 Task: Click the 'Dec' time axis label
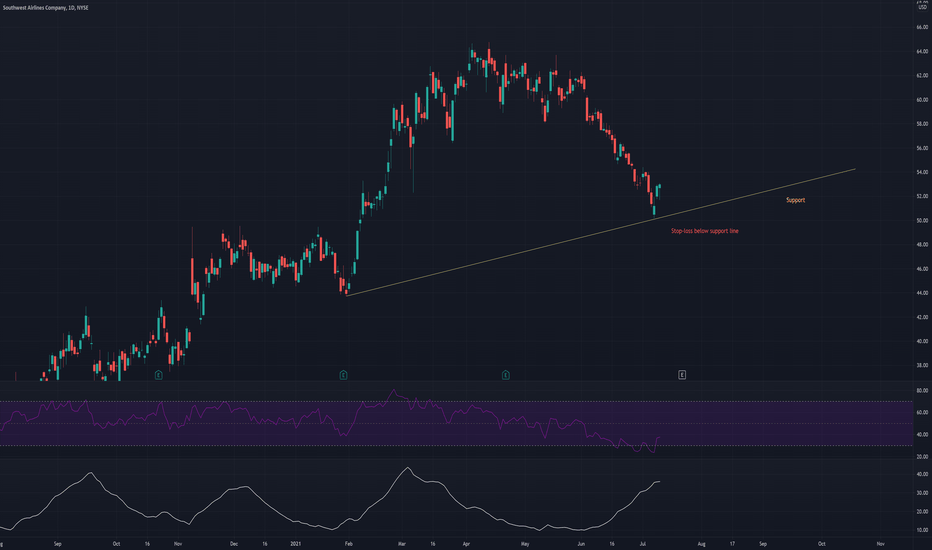pyautogui.click(x=234, y=543)
